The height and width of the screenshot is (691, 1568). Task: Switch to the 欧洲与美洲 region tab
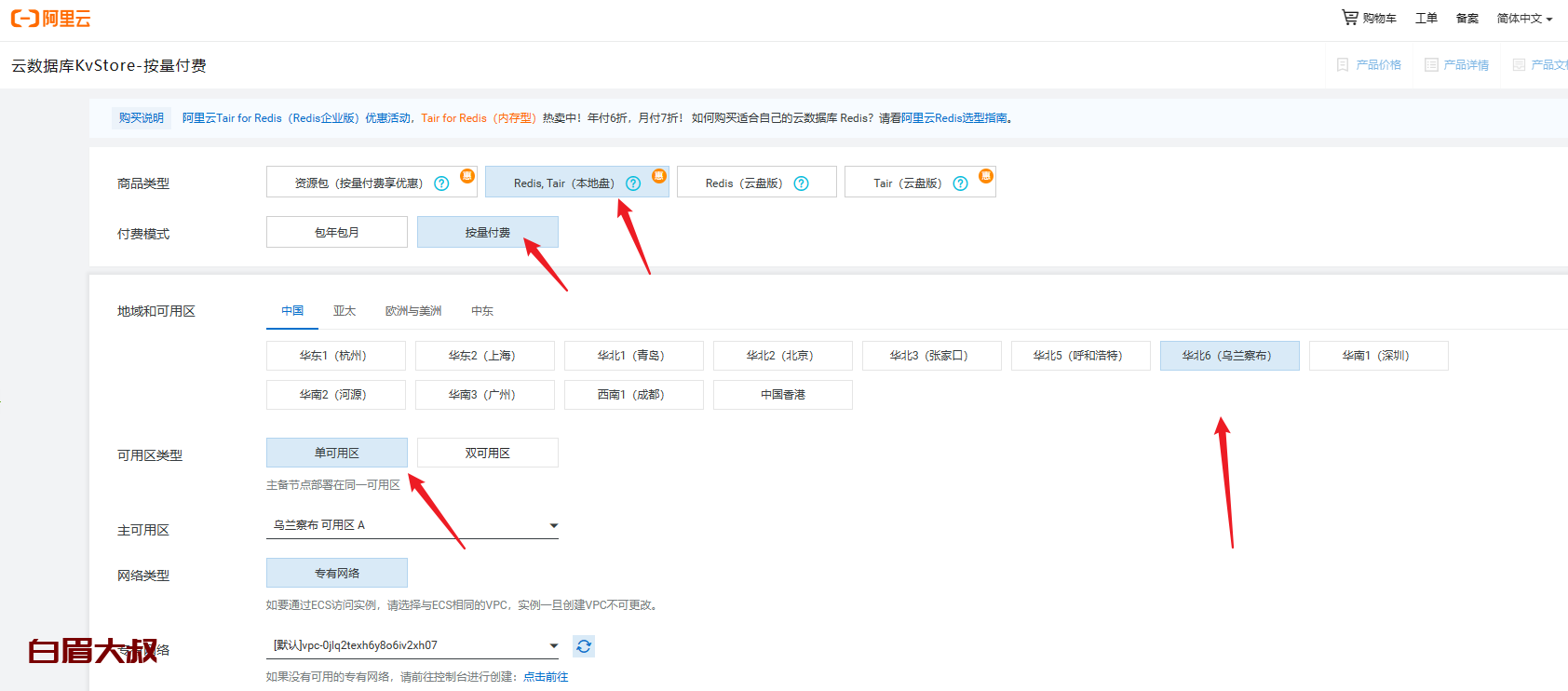coord(413,311)
